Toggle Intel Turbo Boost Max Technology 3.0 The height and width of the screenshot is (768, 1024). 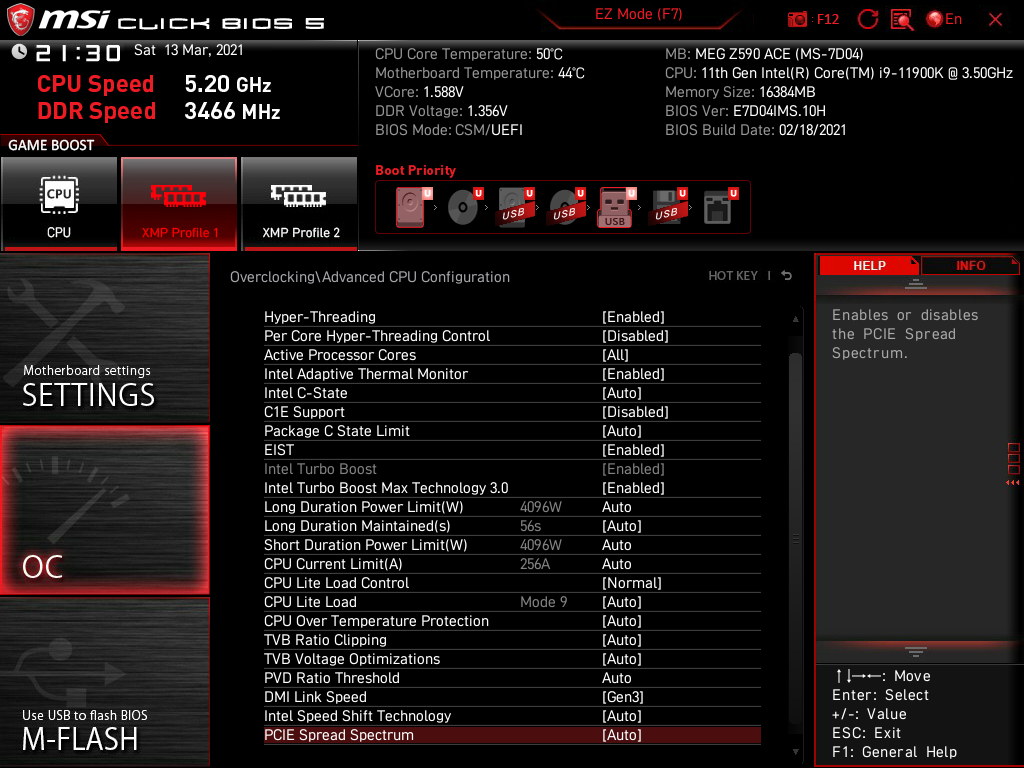(x=512, y=488)
